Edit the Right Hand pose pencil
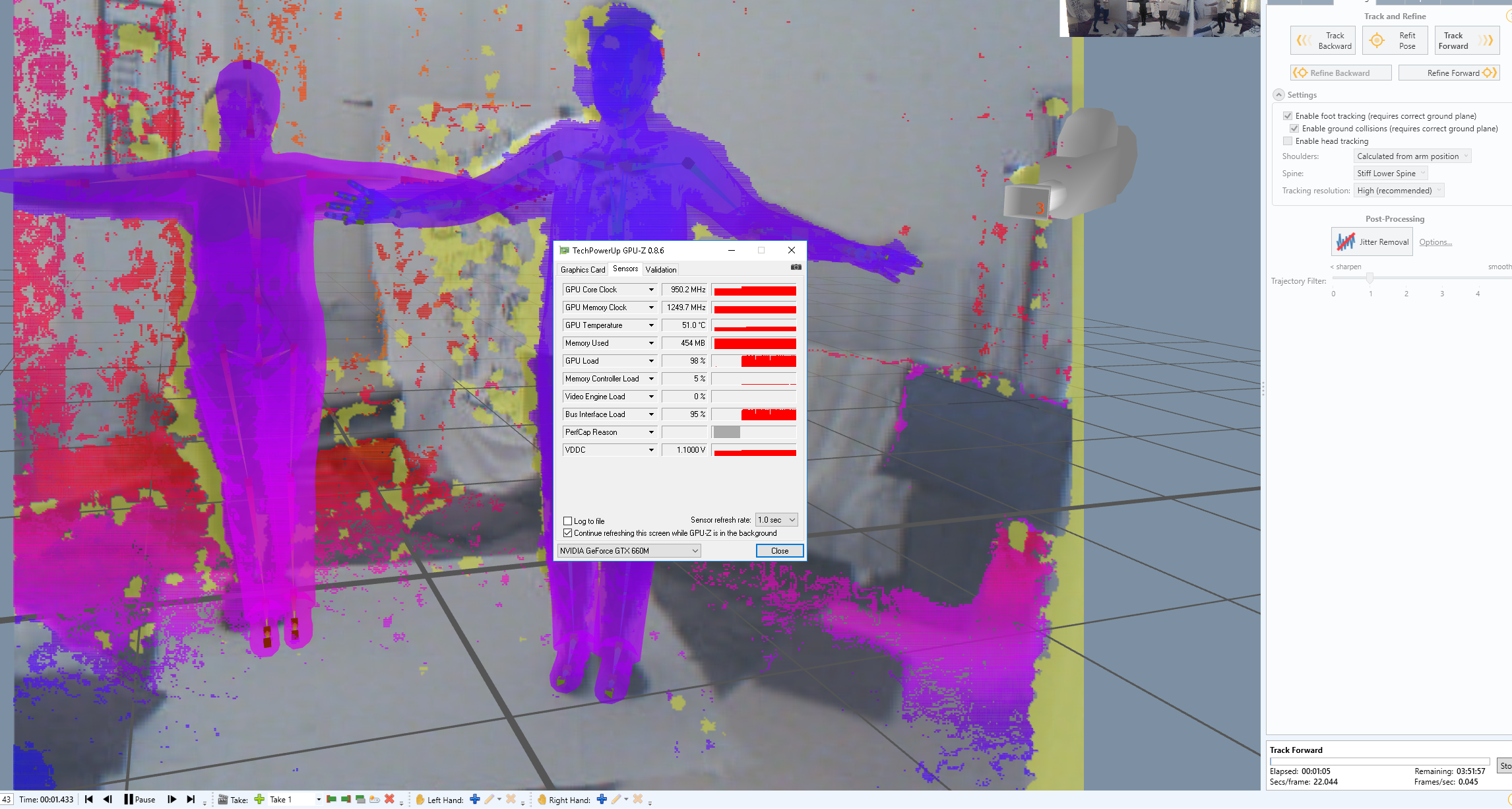Screen dimensions: 1512x809 coord(615,799)
